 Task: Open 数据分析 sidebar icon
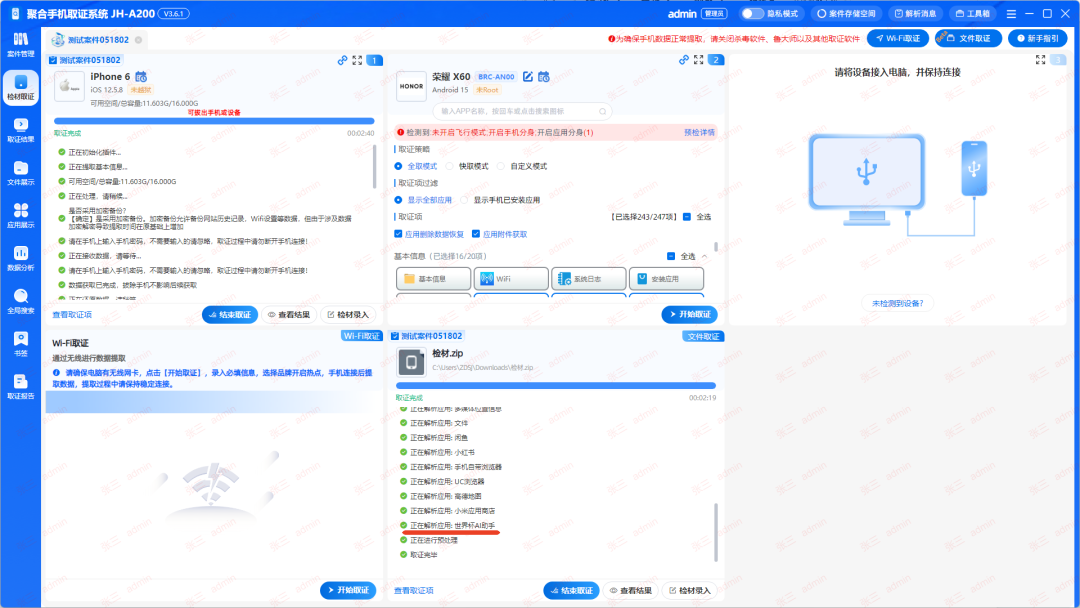tap(21, 258)
